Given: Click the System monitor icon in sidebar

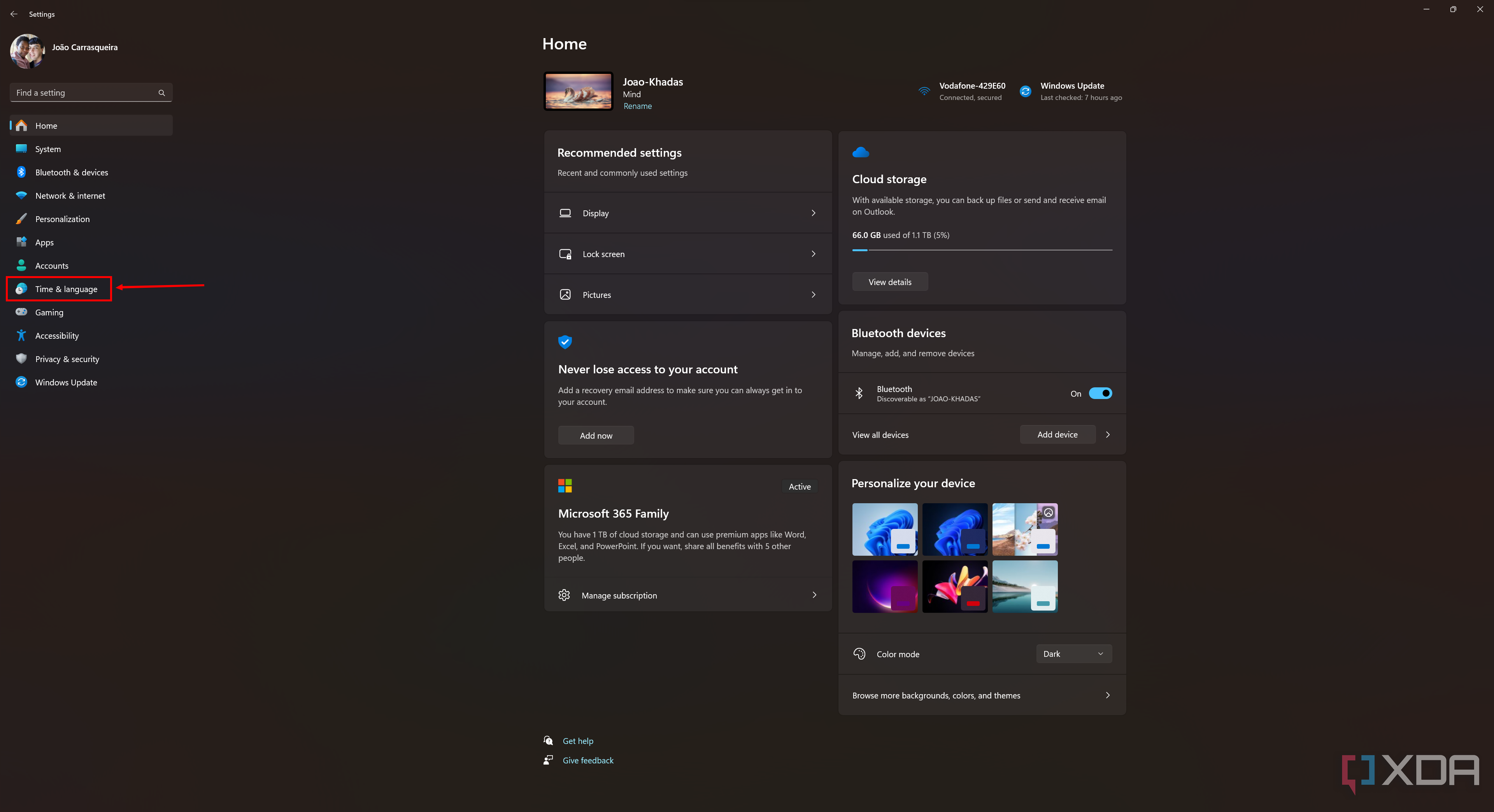Looking at the screenshot, I should [x=21, y=149].
